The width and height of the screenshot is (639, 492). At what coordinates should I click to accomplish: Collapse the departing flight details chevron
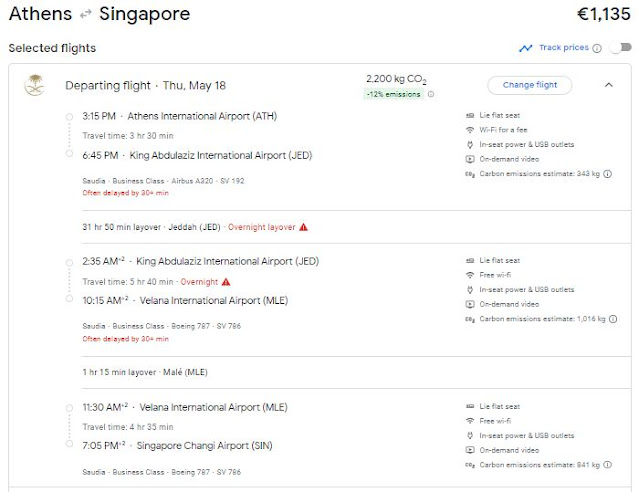(608, 85)
